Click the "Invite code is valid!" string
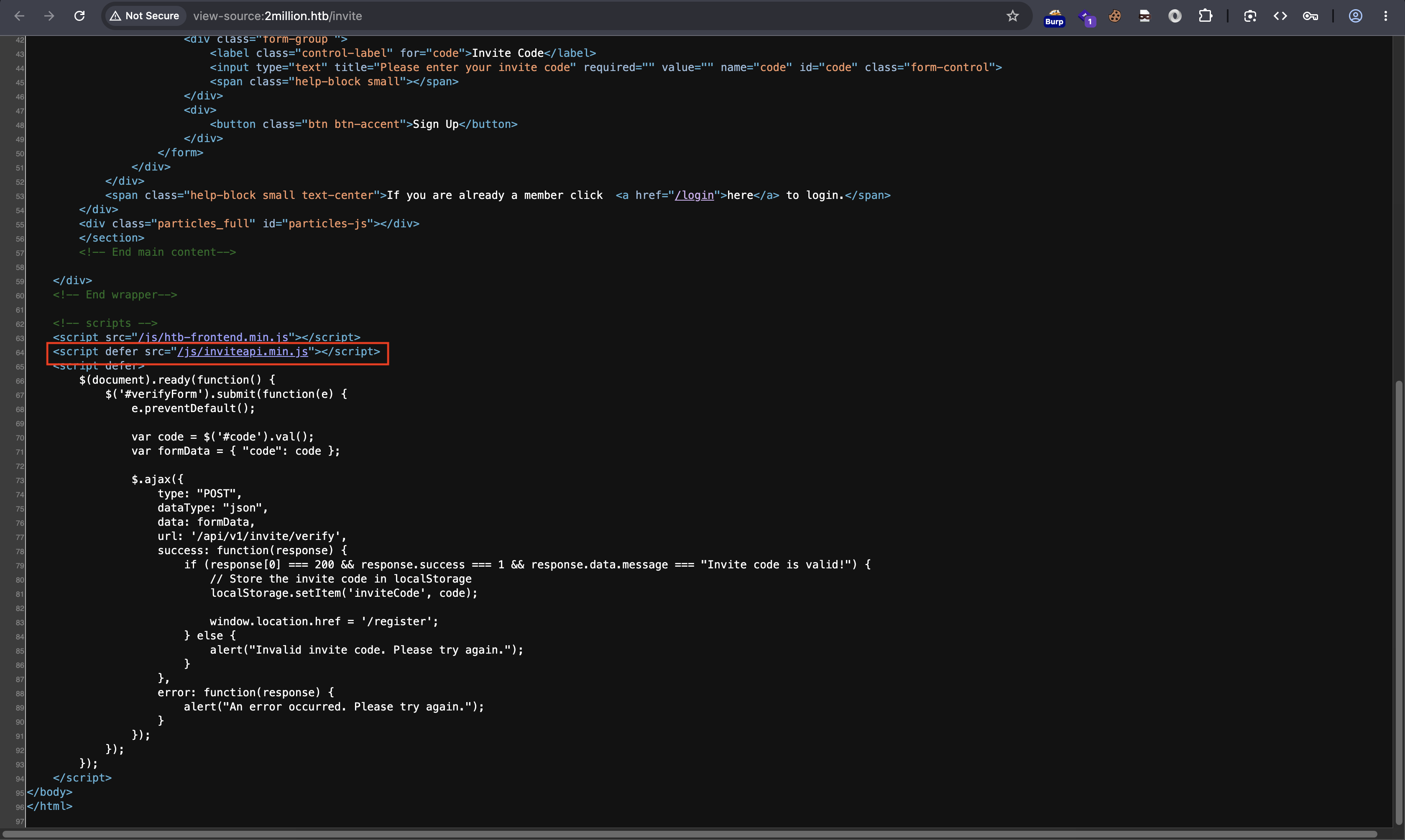The width and height of the screenshot is (1405, 840). [x=775, y=564]
